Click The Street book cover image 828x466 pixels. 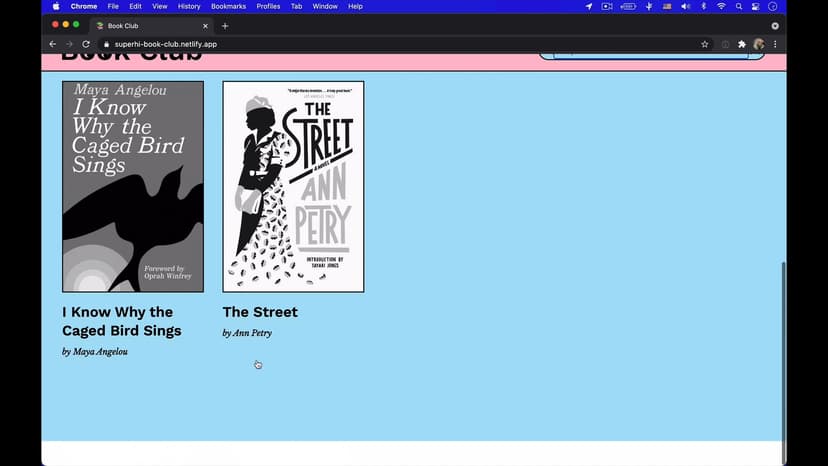click(x=293, y=186)
